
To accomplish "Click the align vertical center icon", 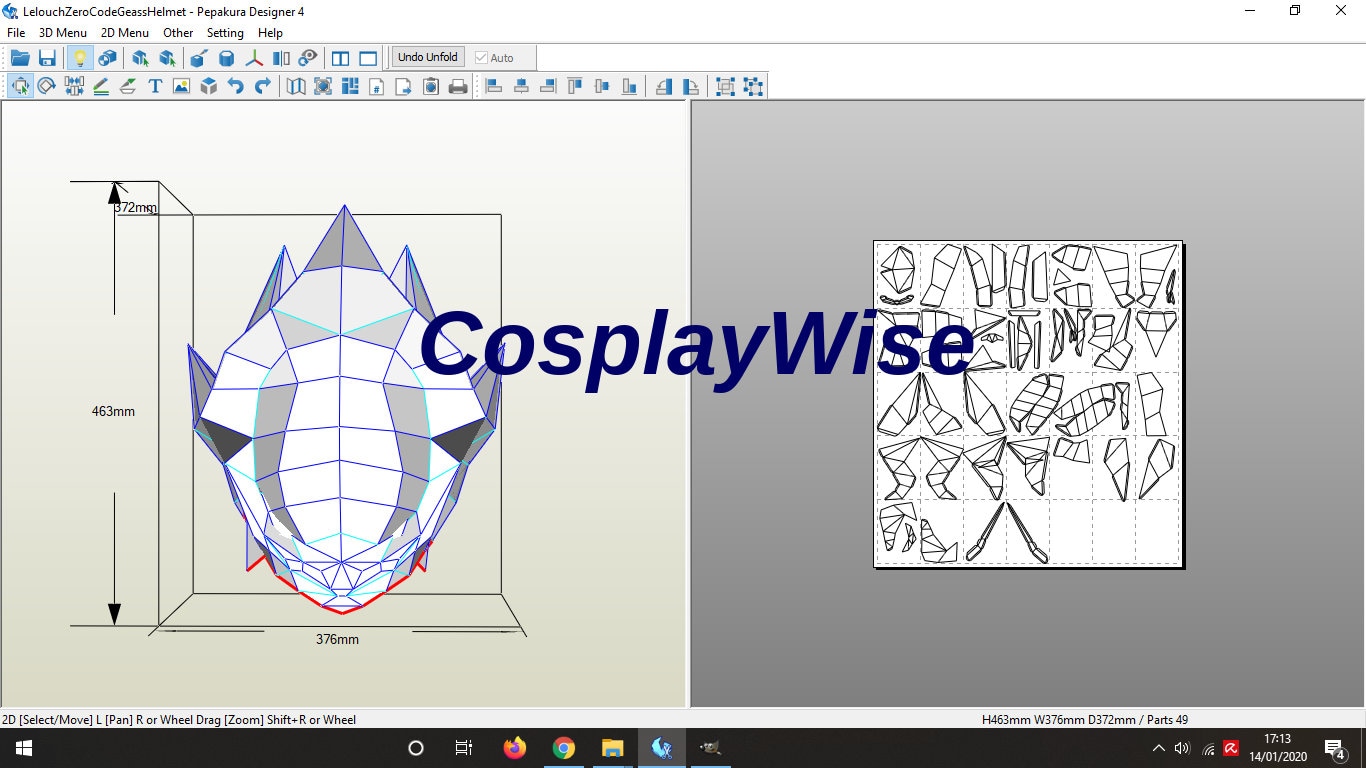I will [x=602, y=86].
